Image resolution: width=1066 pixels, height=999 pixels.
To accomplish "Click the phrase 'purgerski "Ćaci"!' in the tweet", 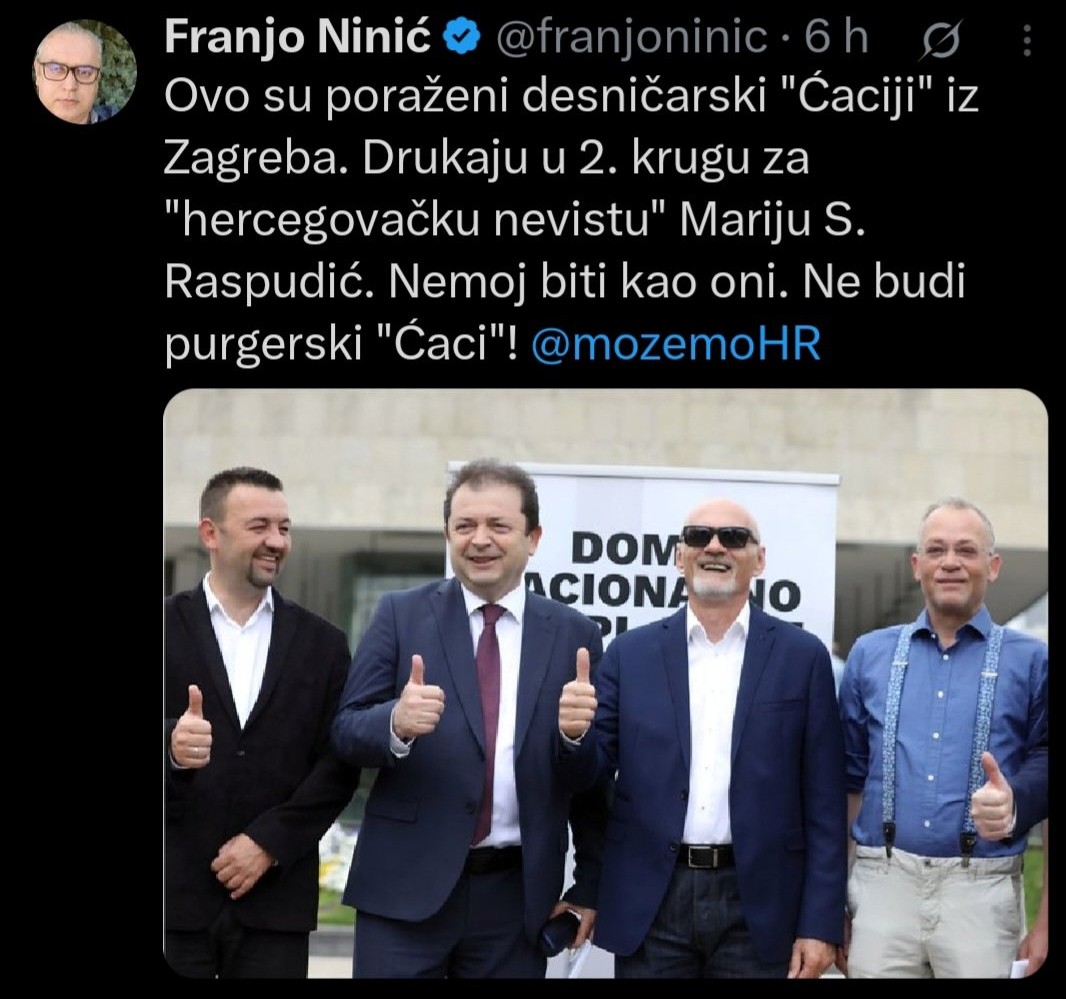I will (x=341, y=343).
